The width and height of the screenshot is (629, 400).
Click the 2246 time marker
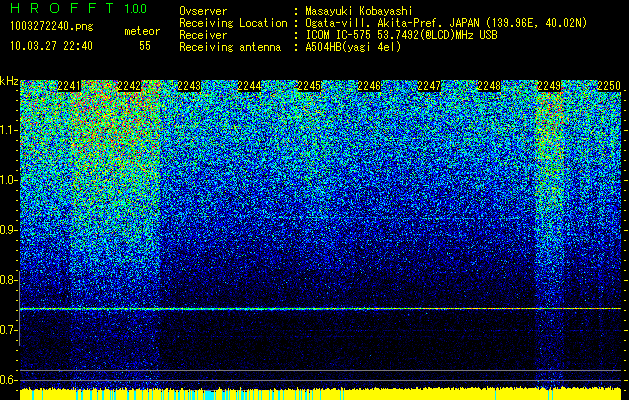(x=369, y=86)
